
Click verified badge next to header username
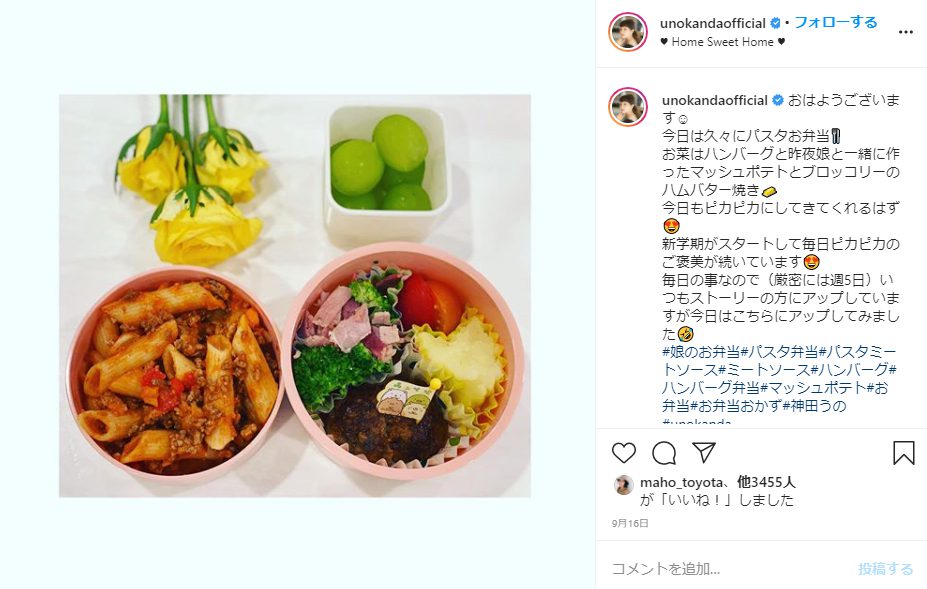(775, 23)
